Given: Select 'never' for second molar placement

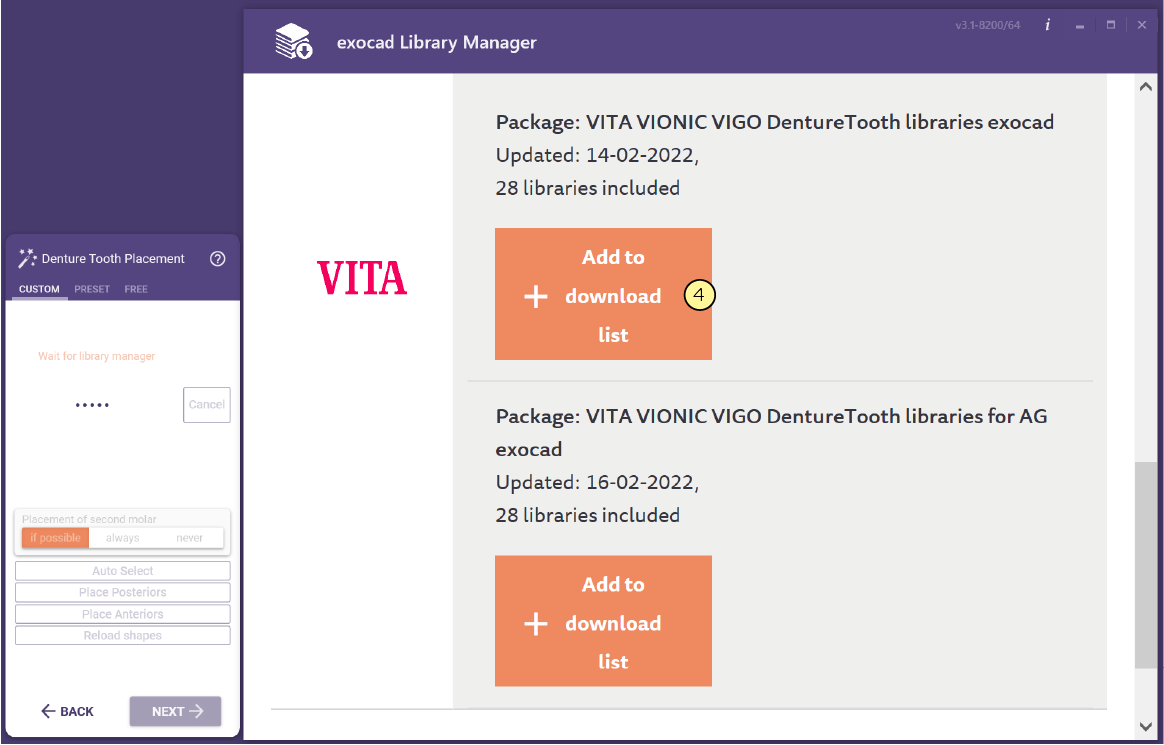Looking at the screenshot, I should [x=189, y=538].
